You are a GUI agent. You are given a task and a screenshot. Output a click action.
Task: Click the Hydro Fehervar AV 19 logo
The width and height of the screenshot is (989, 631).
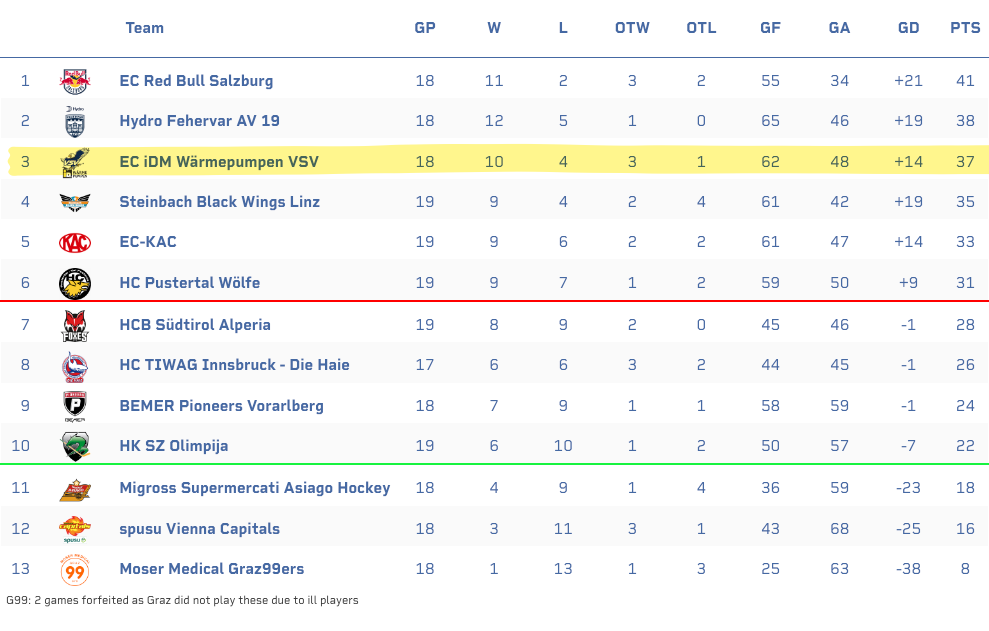tap(75, 121)
